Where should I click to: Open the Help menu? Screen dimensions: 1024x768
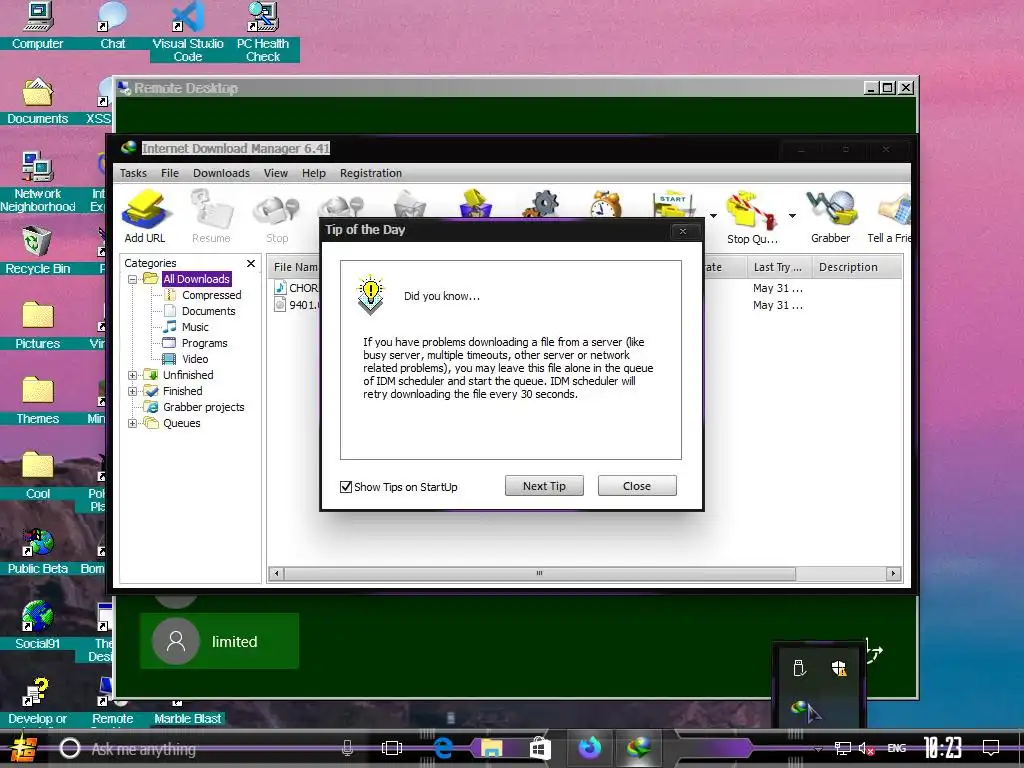pos(313,173)
